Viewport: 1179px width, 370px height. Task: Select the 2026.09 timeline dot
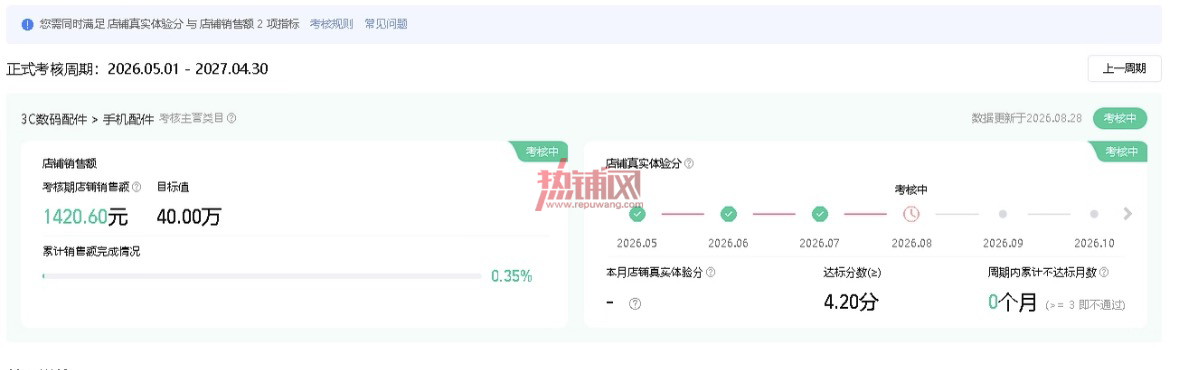point(1002,214)
